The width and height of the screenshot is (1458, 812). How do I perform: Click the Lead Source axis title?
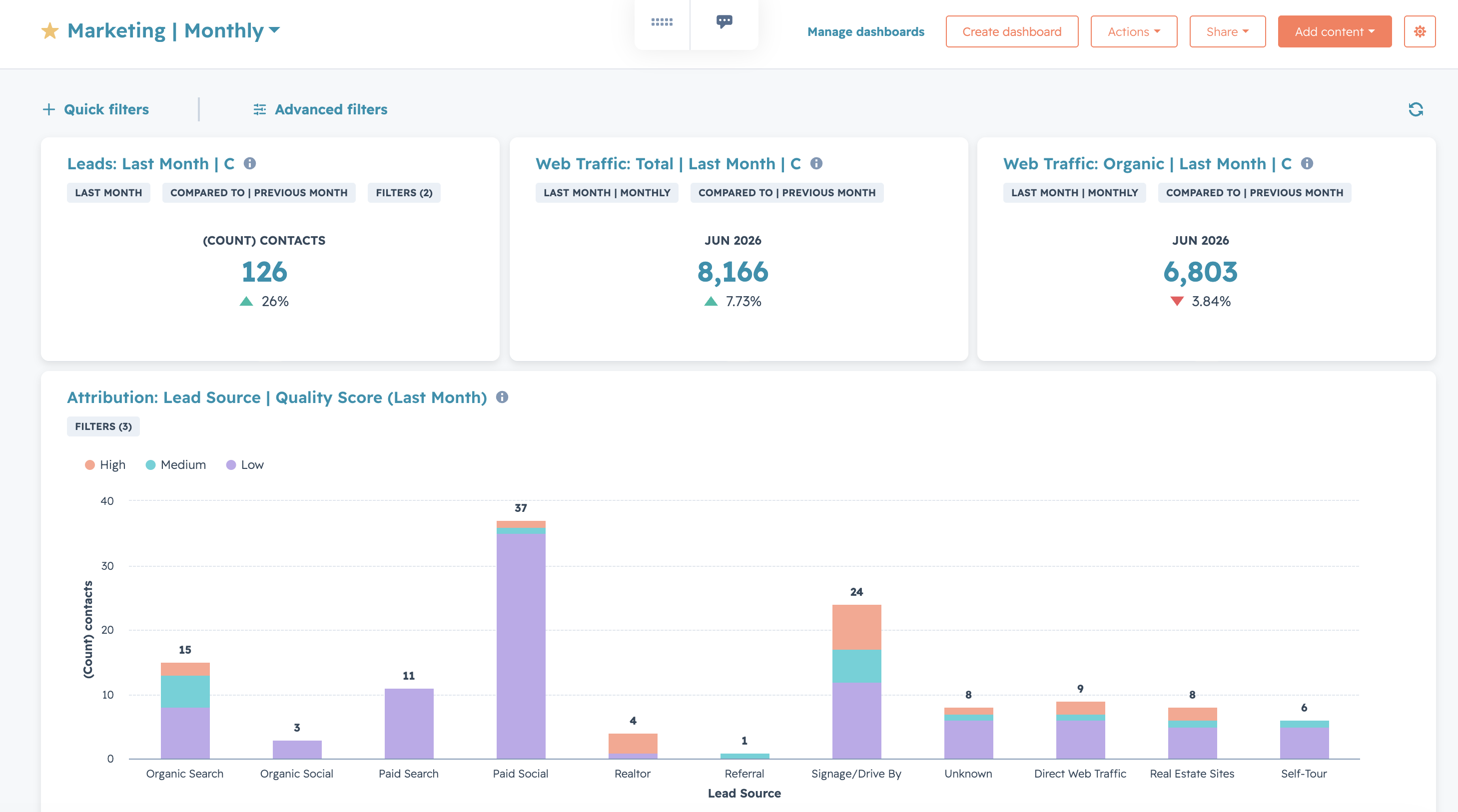[x=744, y=794]
